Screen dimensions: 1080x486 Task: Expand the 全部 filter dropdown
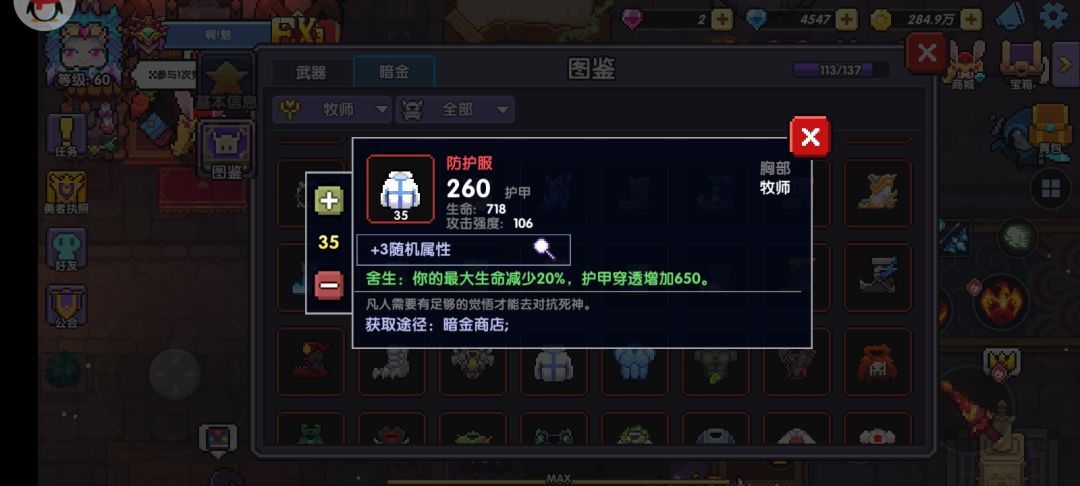(455, 109)
